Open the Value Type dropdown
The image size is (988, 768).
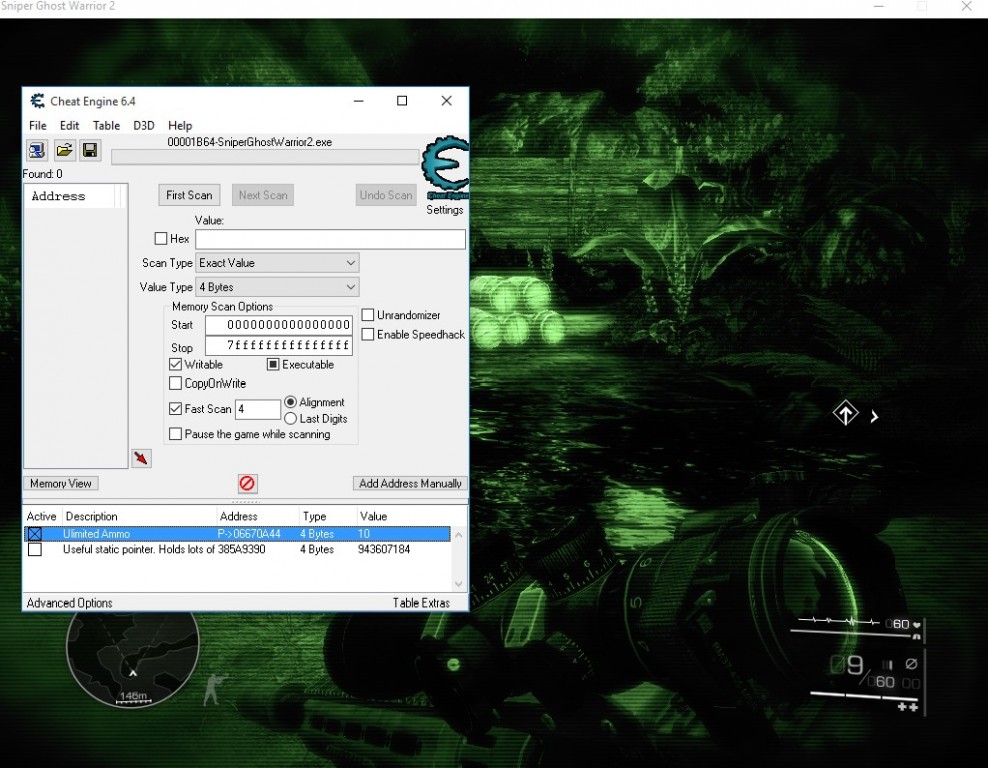(x=277, y=287)
